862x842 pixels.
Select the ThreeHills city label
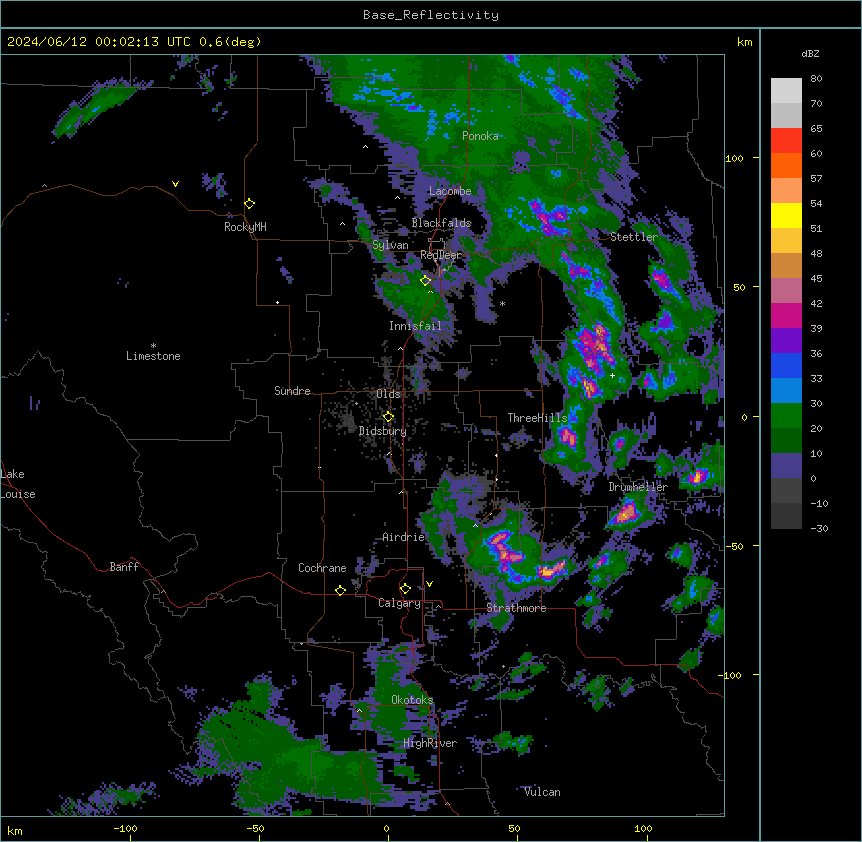pos(537,418)
